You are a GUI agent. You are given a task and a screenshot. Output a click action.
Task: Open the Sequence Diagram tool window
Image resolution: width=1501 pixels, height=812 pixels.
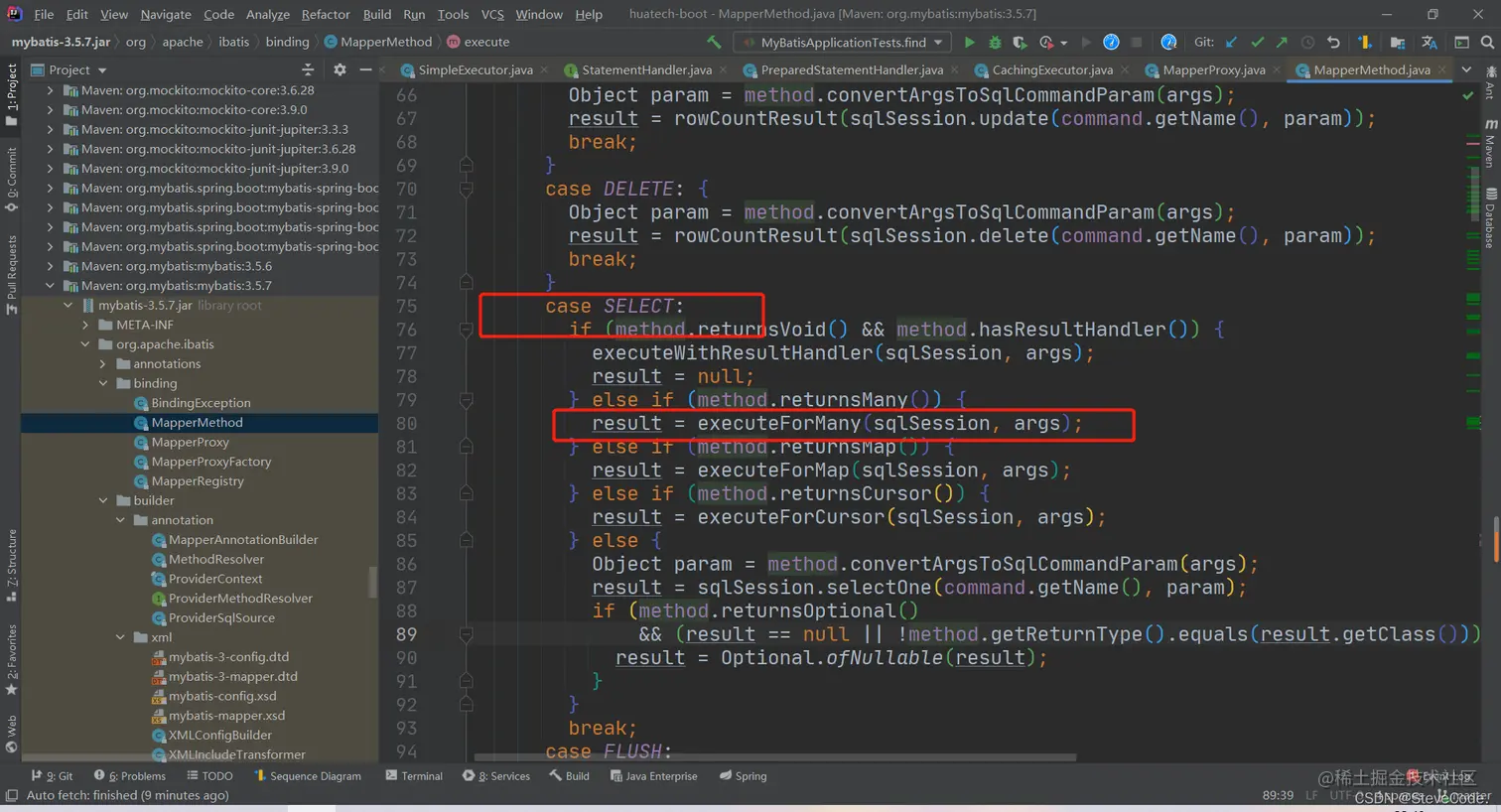308,776
